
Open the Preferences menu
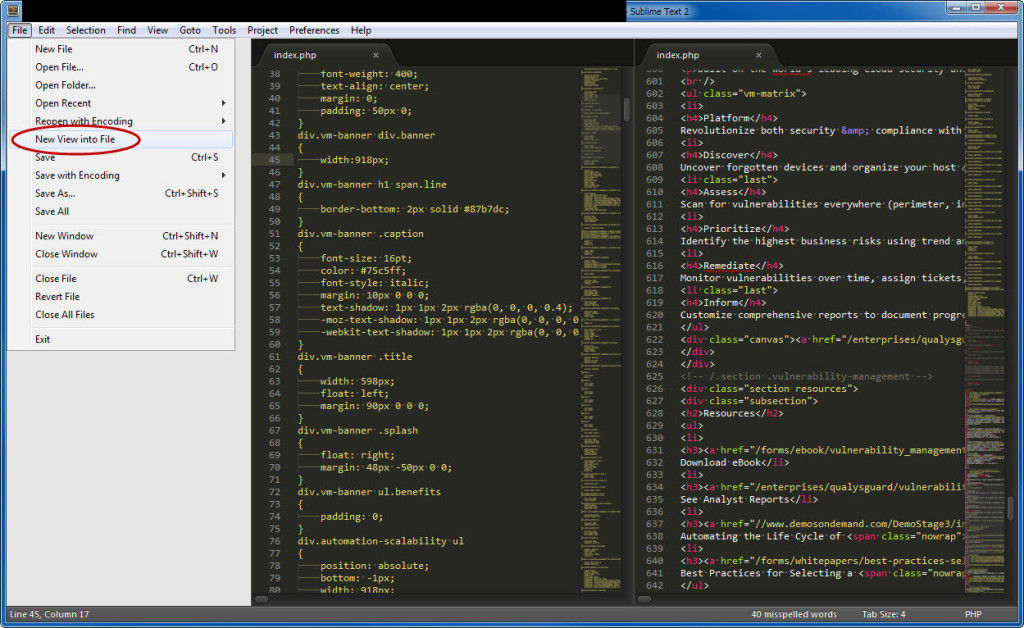[x=314, y=30]
